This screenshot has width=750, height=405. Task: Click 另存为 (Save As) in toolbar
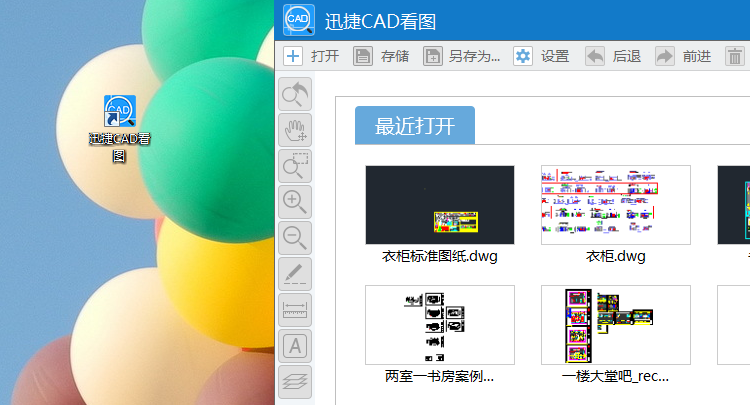(461, 56)
